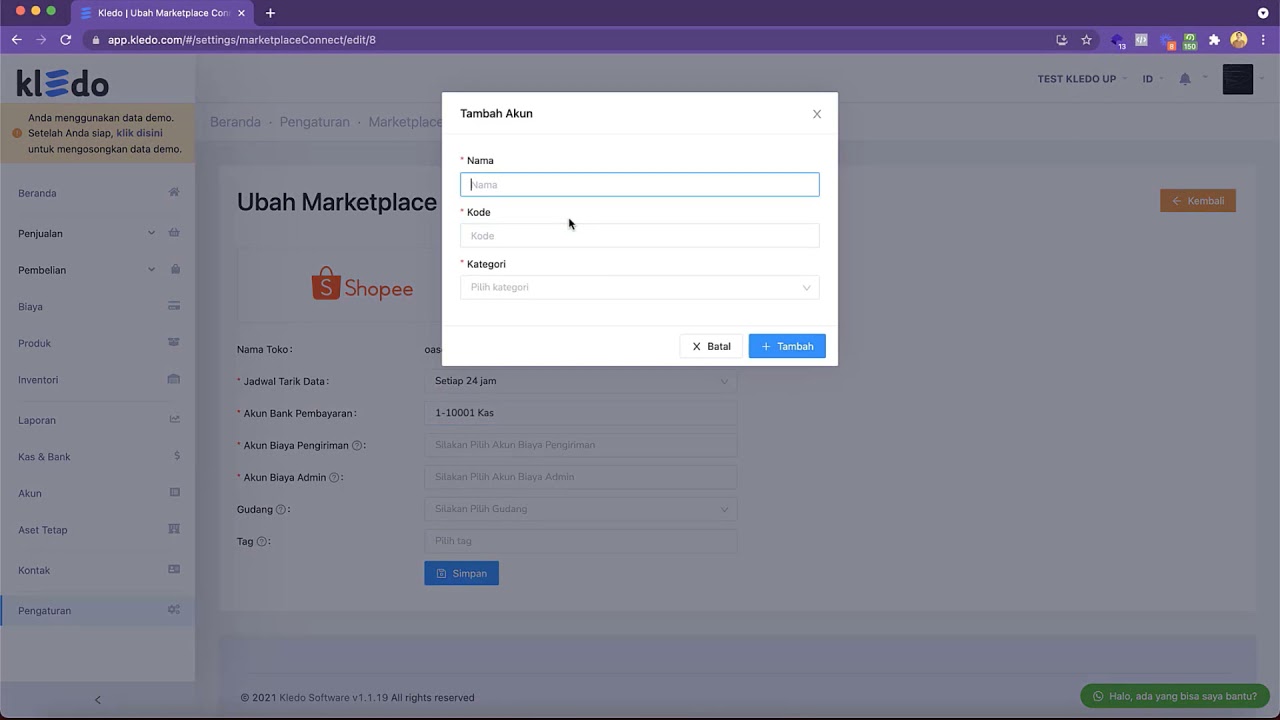This screenshot has width=1280, height=720.
Task: Click the Pilih tag field
Action: (581, 541)
